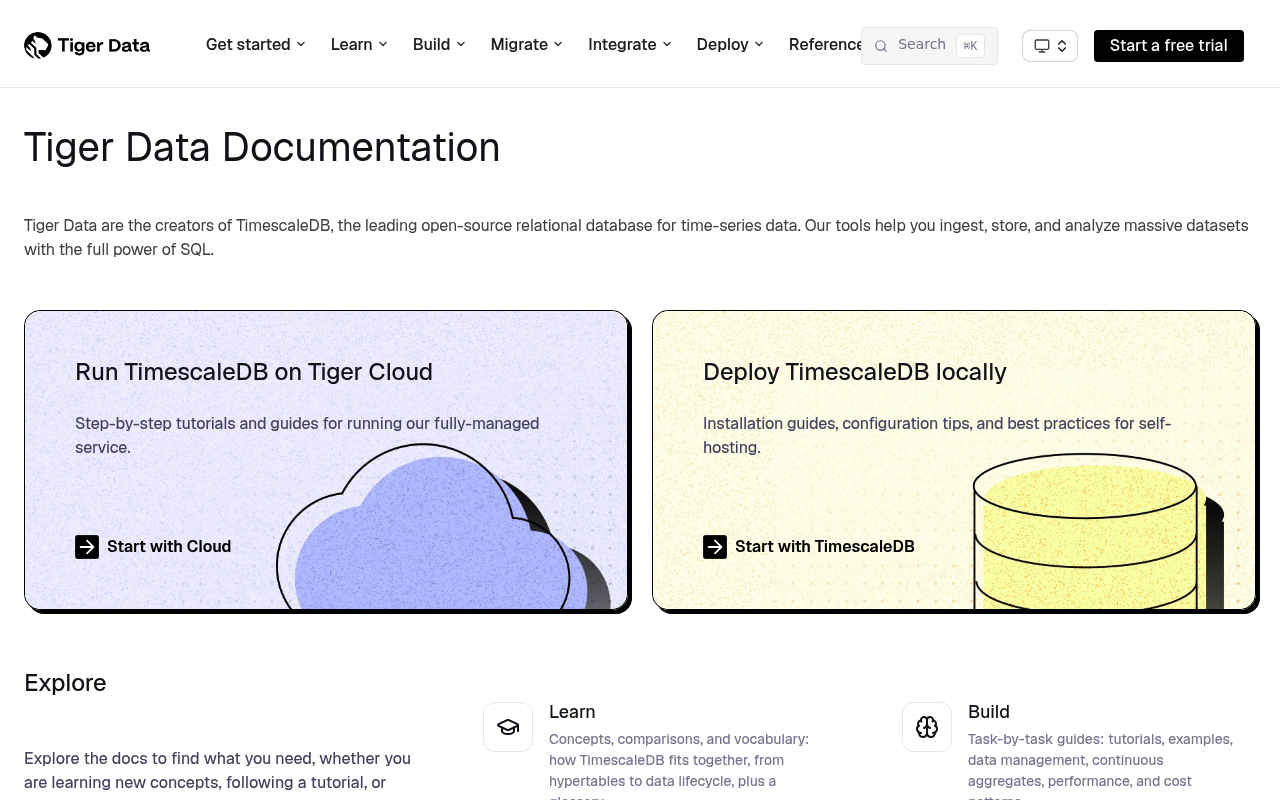Expand the Learn navigation chevron
This screenshot has height=800, width=1280.
(x=383, y=45)
